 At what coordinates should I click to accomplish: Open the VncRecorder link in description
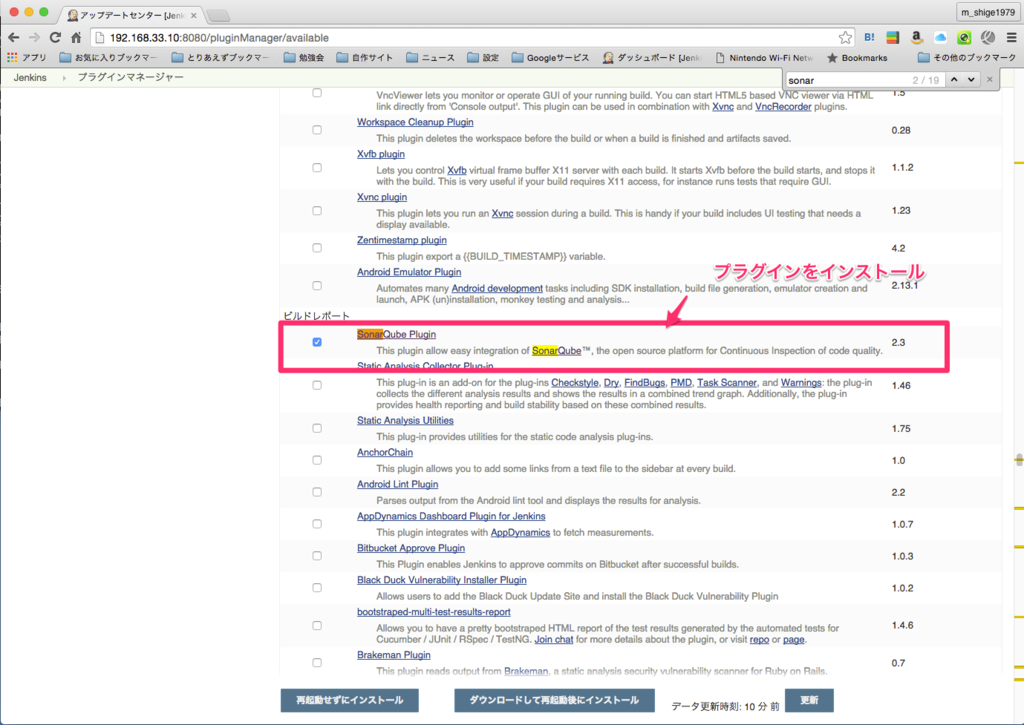pos(783,106)
